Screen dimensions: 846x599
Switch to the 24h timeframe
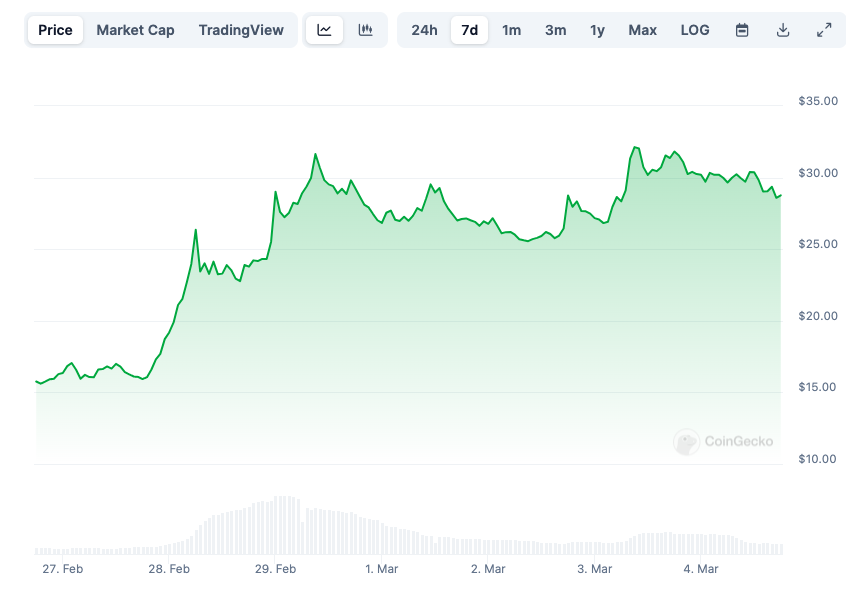(424, 30)
